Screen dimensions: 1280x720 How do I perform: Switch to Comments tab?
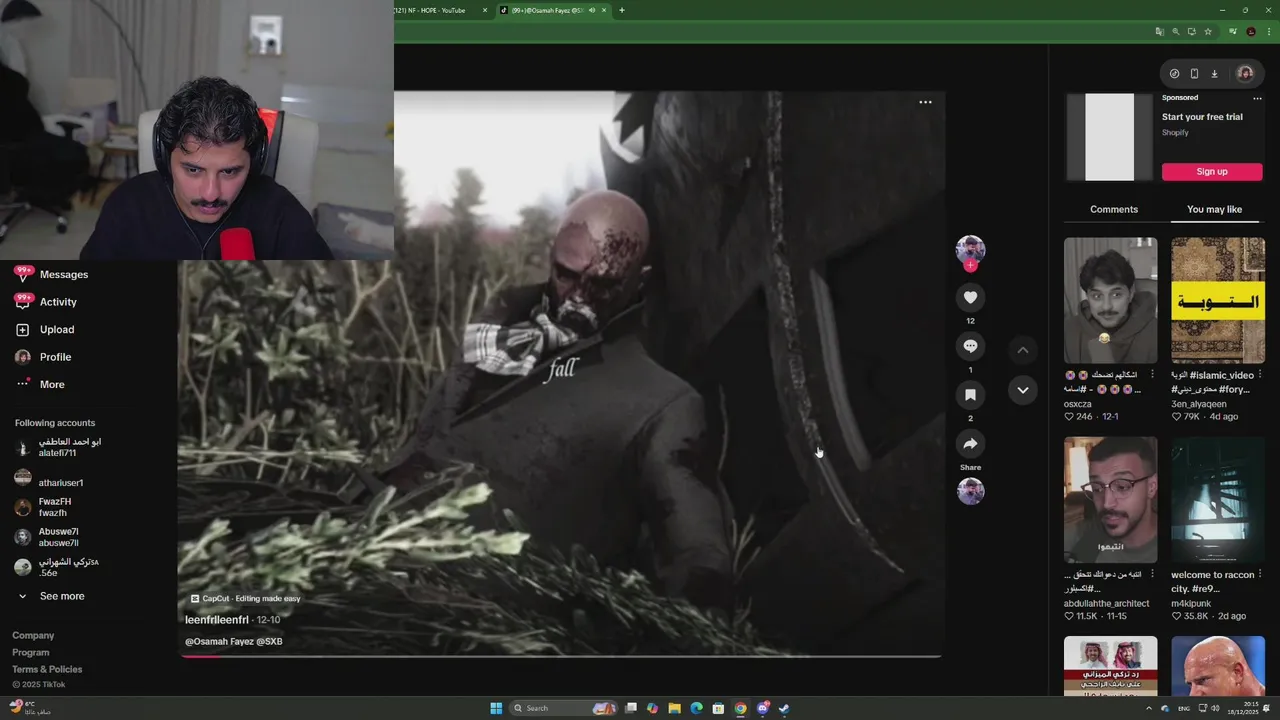tap(1114, 209)
